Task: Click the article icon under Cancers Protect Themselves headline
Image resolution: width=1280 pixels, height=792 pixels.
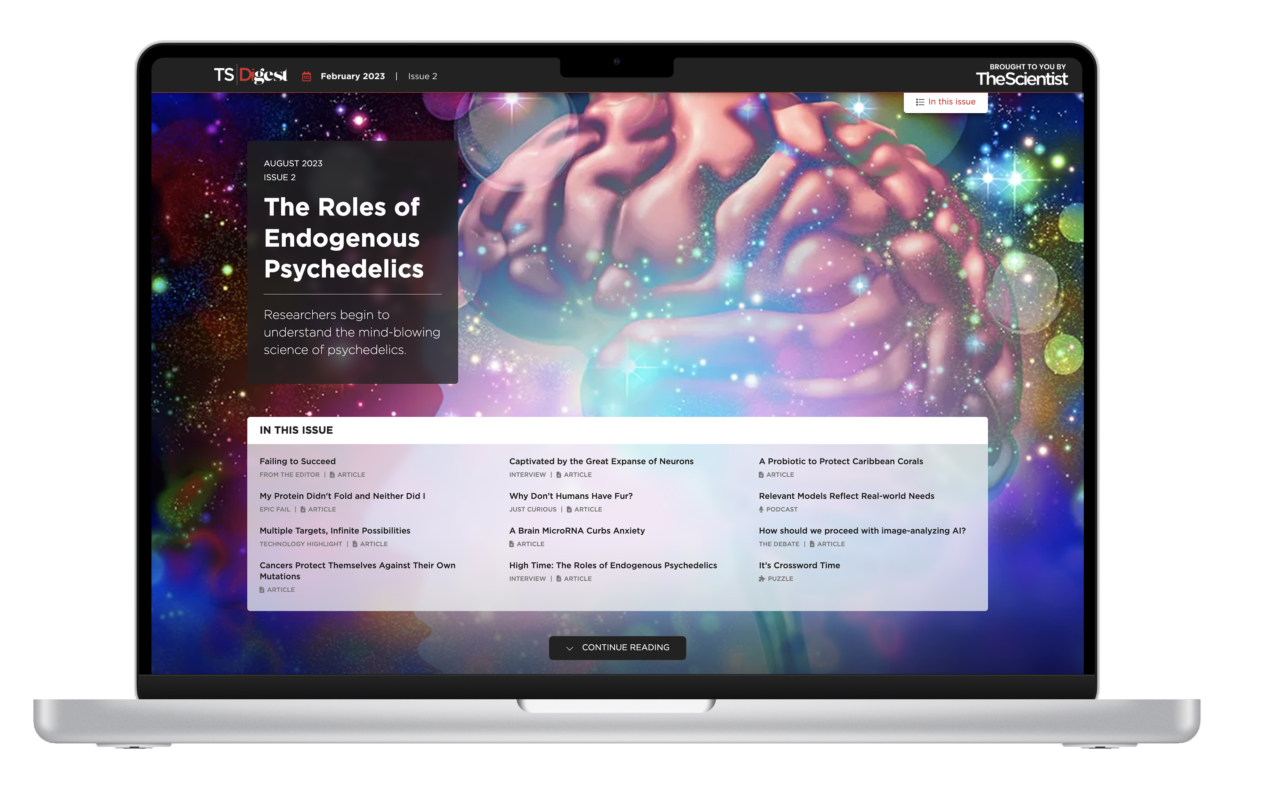Action: coord(264,589)
